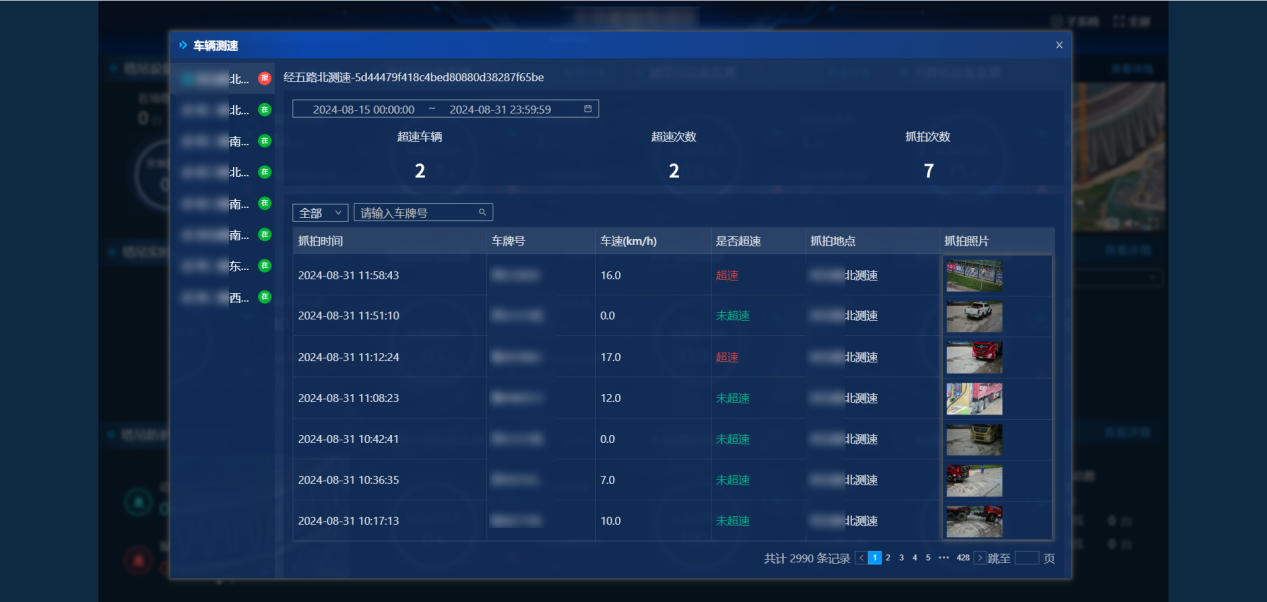Go to next page using right arrow
This screenshot has height=602, width=1267.
(980, 558)
